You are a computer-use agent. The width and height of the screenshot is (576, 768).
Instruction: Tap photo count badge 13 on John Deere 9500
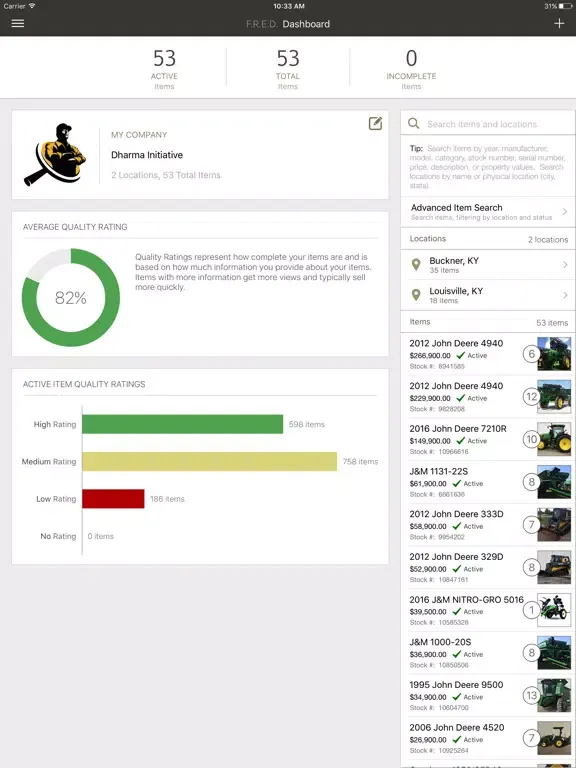pos(531,695)
